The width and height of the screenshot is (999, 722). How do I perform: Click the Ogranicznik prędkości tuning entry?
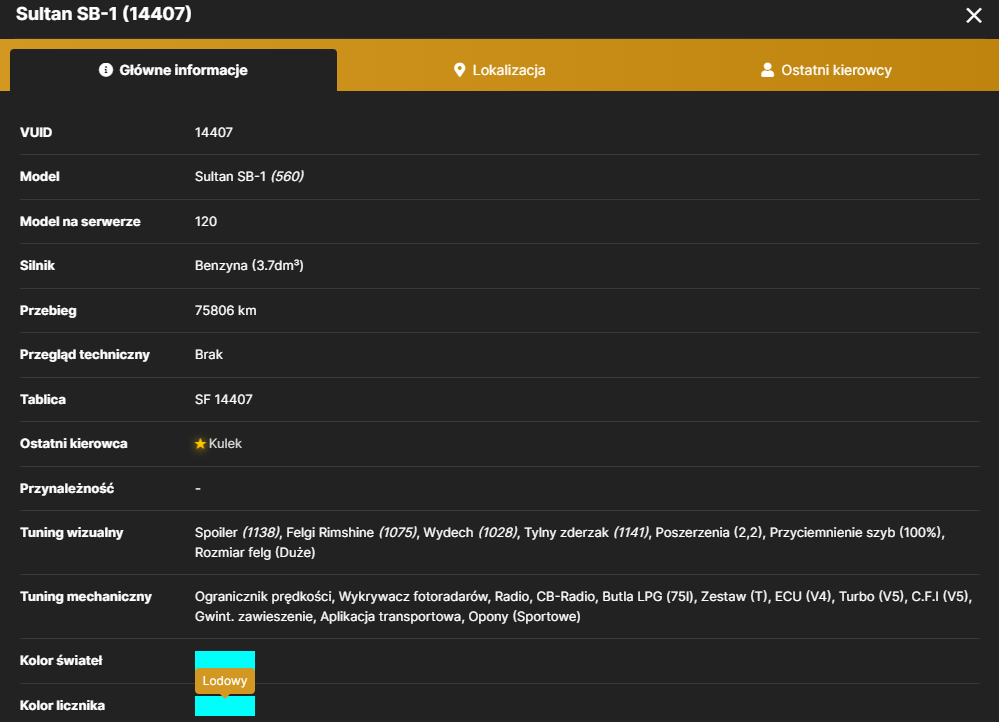(263, 596)
